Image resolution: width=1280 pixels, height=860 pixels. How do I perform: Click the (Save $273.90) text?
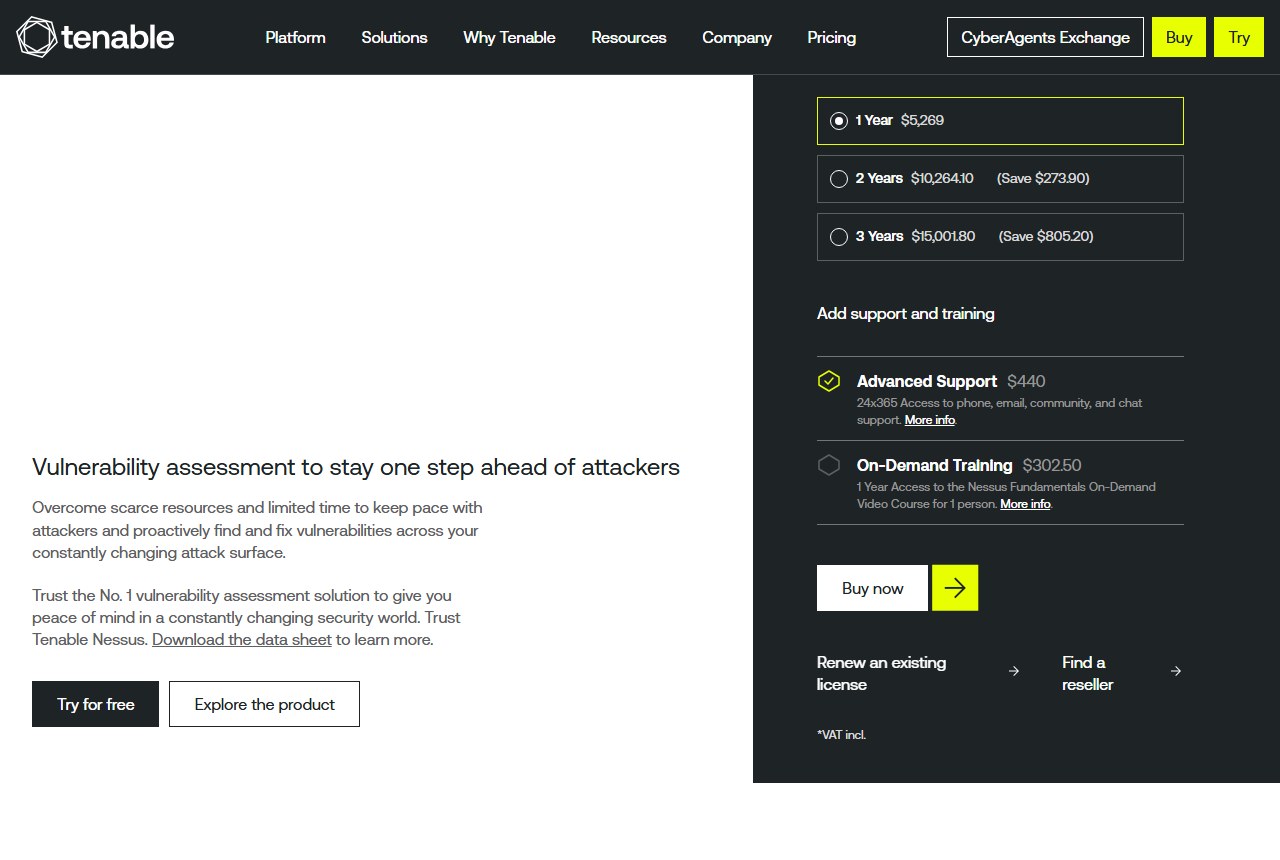(x=1043, y=178)
